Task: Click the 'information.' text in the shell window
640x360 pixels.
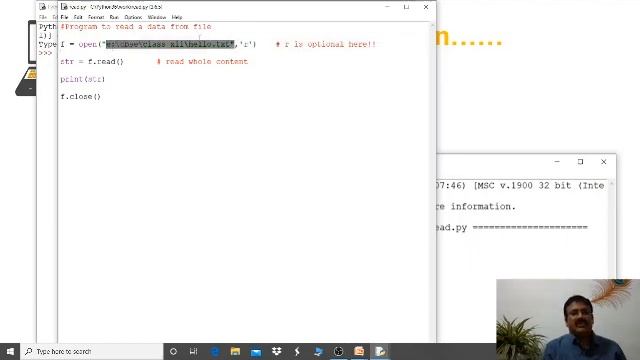Action: point(483,207)
